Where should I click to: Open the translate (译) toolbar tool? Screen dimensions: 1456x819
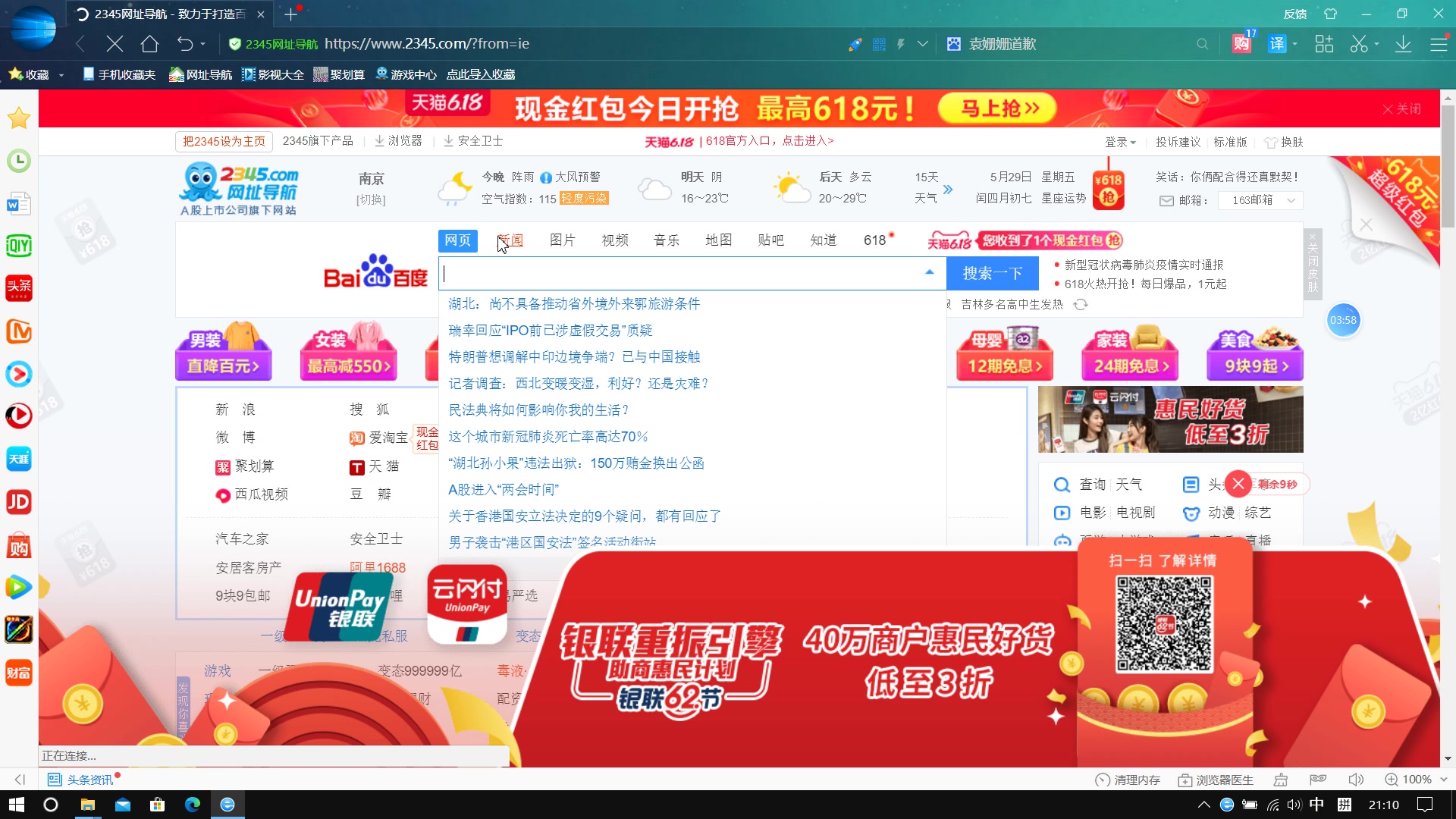pos(1279,44)
